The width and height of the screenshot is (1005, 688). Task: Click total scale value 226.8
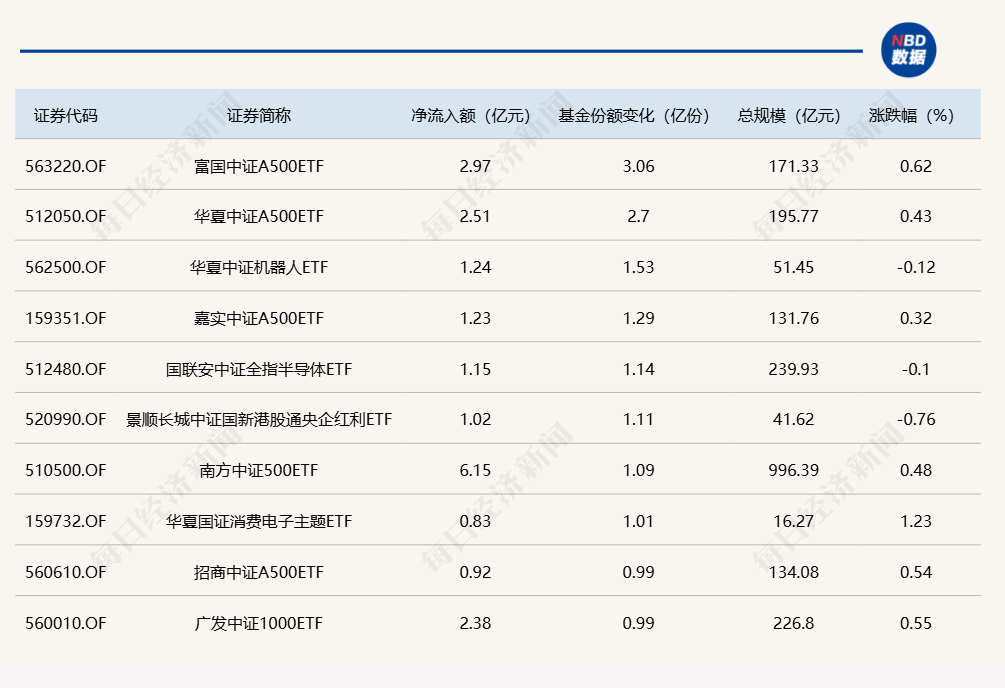coord(793,623)
